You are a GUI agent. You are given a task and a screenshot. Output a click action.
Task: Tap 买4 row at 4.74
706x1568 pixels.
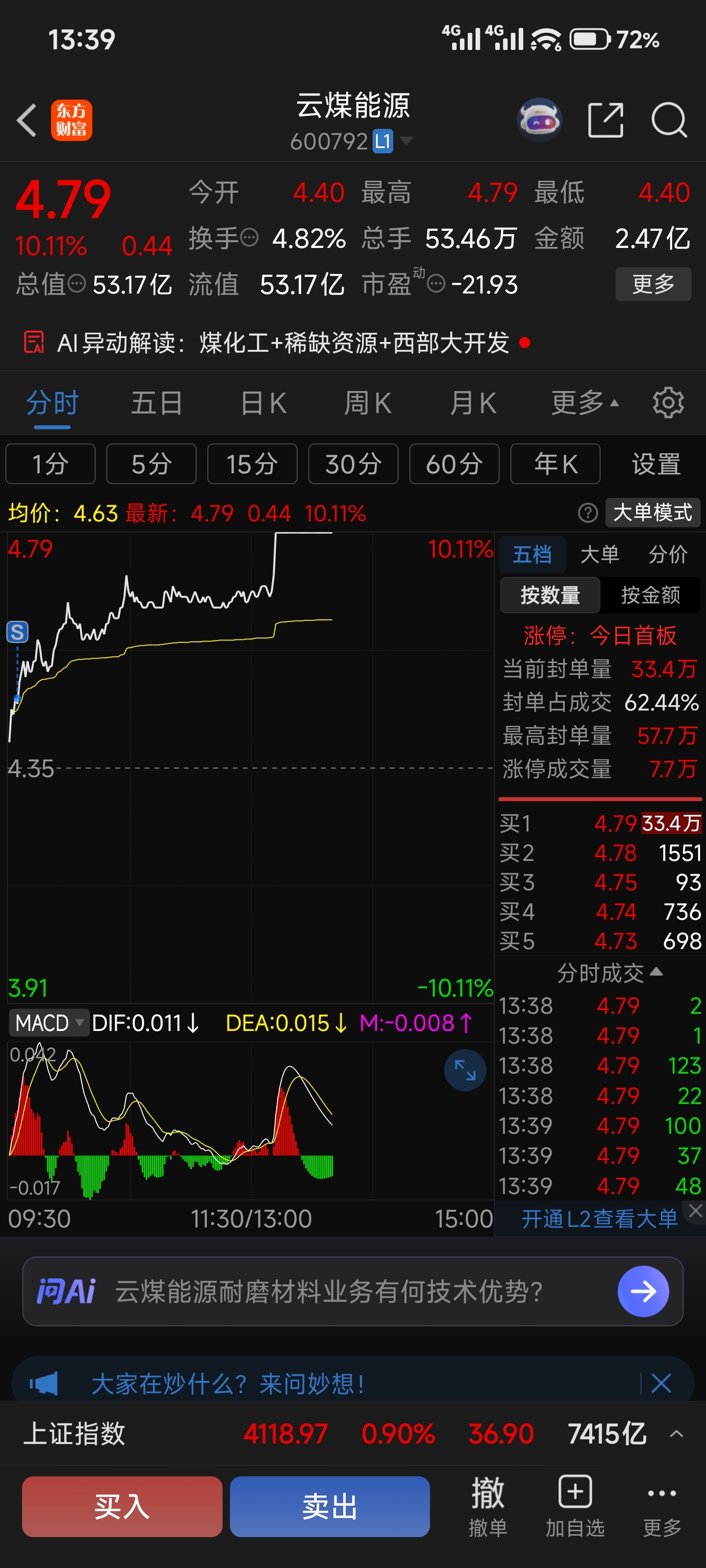(x=600, y=911)
